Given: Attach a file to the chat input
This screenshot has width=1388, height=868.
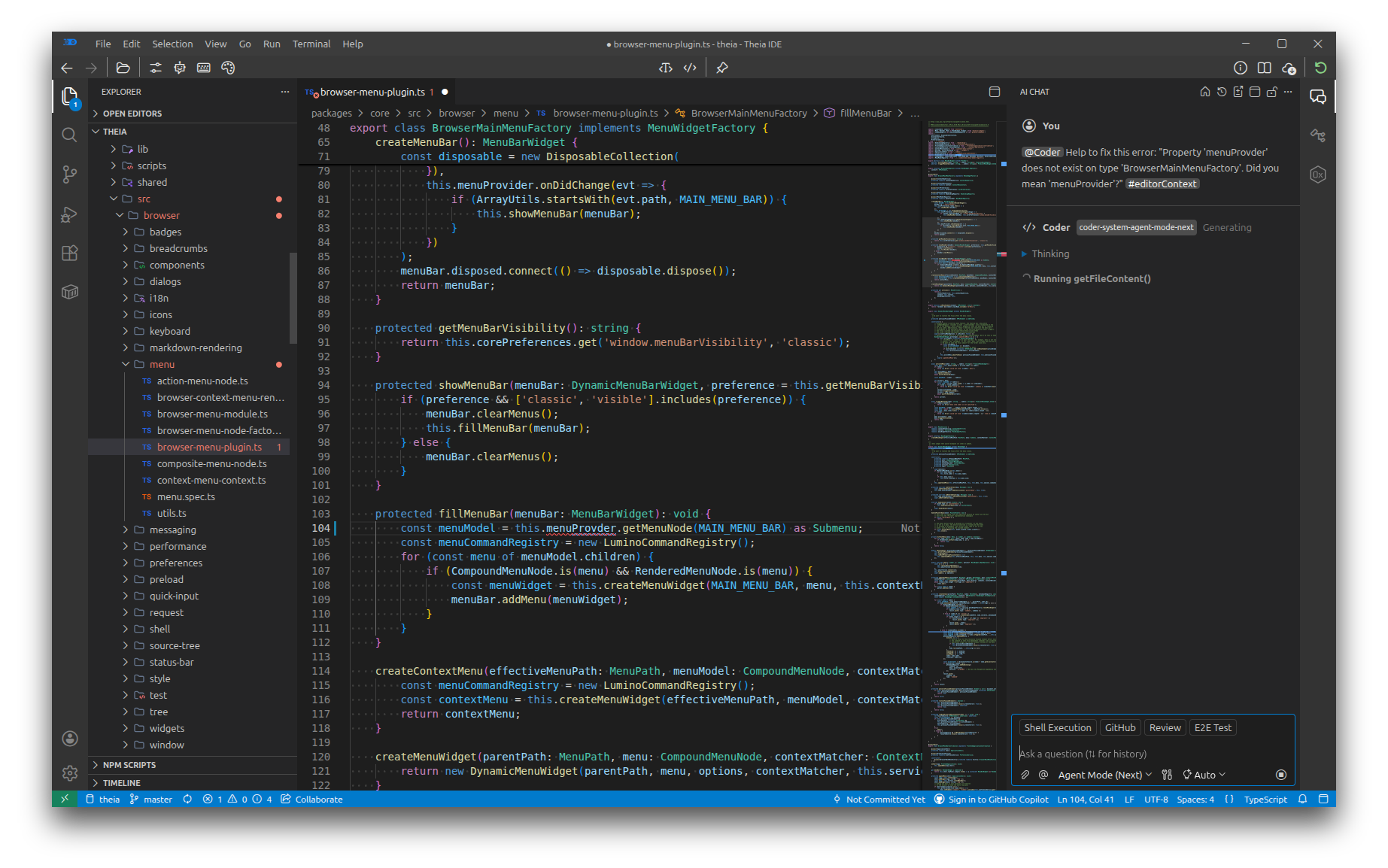Looking at the screenshot, I should click(x=1025, y=775).
